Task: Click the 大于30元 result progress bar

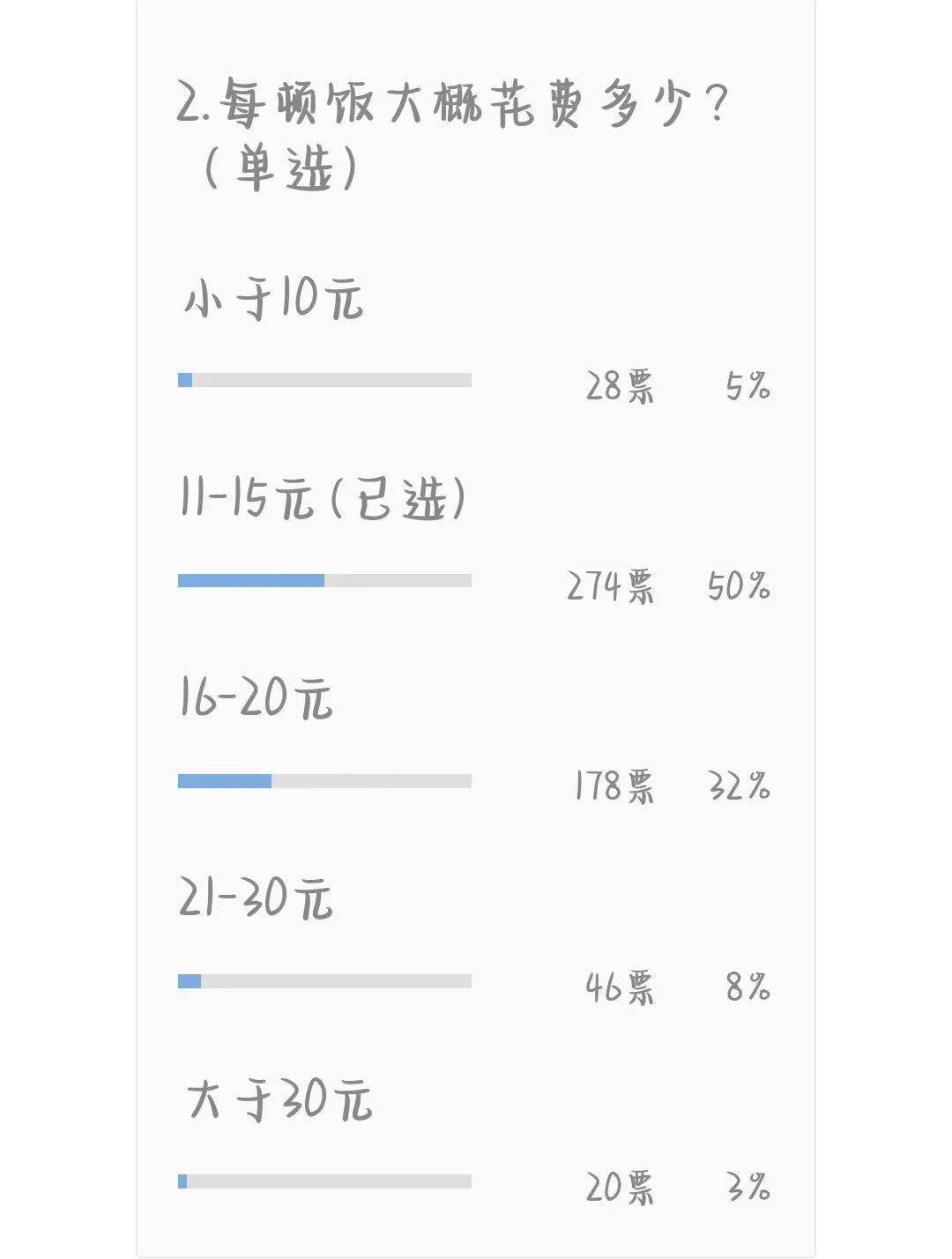Action: point(324,1181)
